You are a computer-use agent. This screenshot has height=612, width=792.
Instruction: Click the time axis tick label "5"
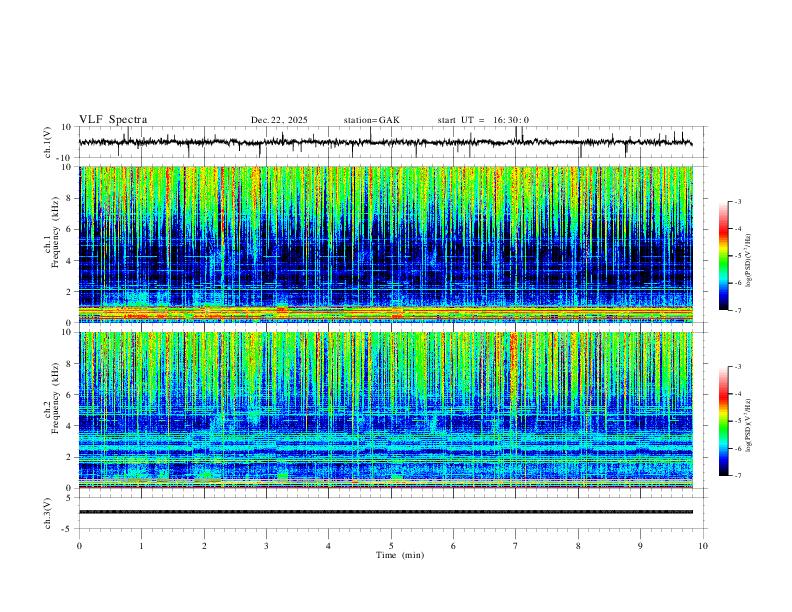tap(391, 546)
